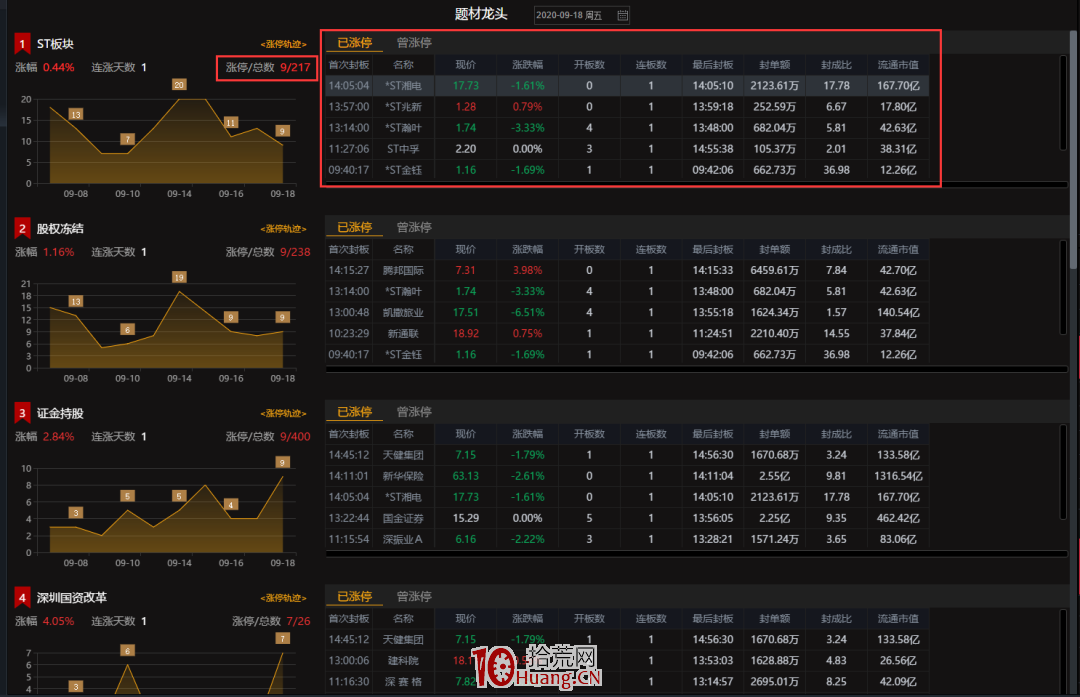The height and width of the screenshot is (697, 1080).
Task: Click the rank 2 badge beside 股权冻结
Action: [22, 229]
